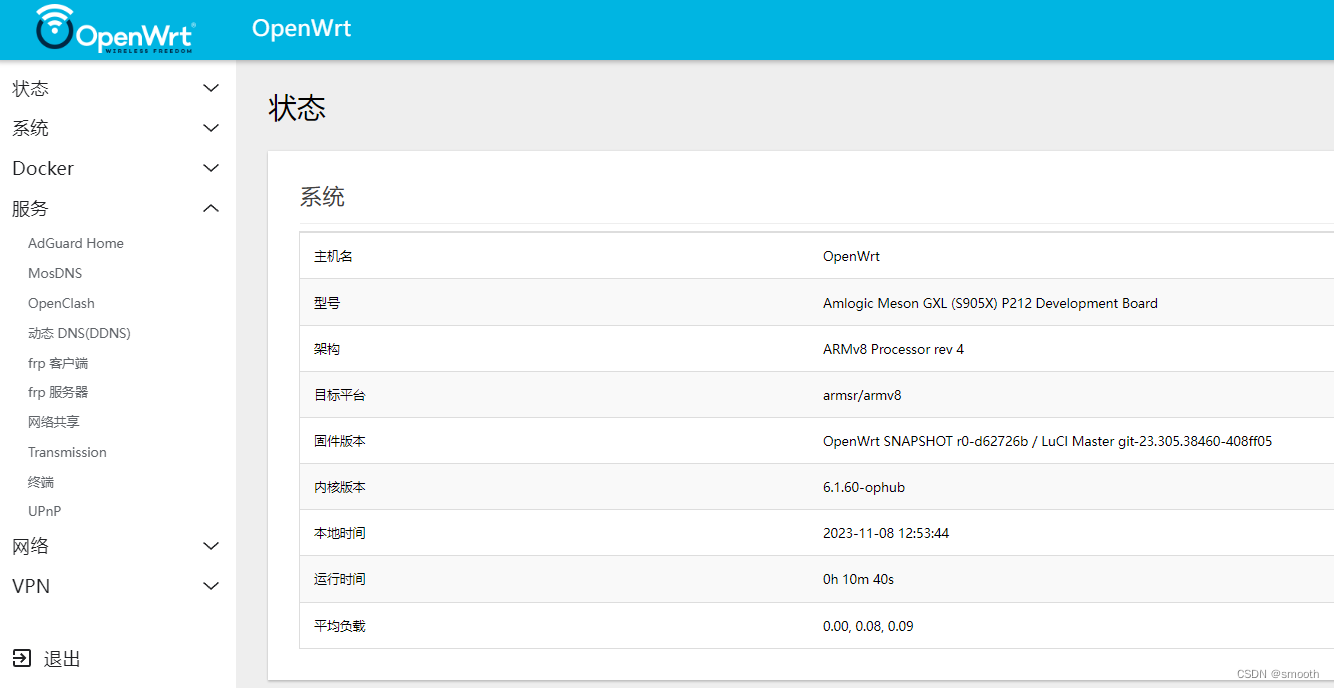Click the Amlogic Meson GXL model value

(990, 303)
